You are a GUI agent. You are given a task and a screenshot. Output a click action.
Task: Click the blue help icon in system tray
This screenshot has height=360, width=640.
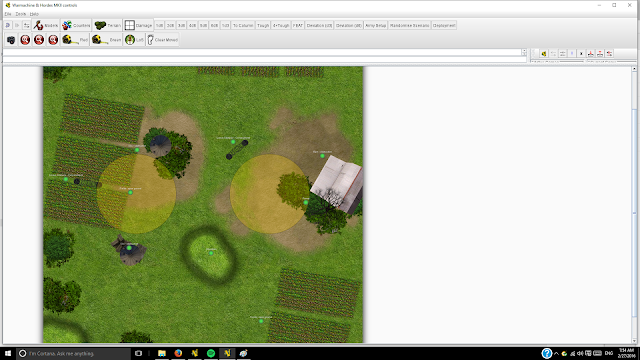click(x=547, y=353)
